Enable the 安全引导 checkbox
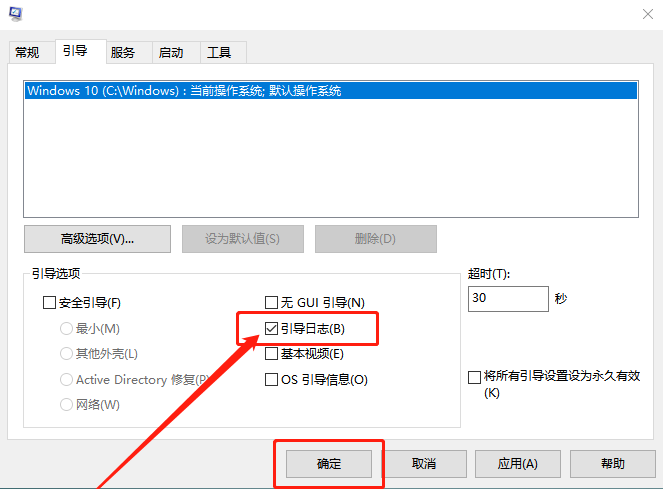Screen dimensions: 663x489 click(x=50, y=302)
